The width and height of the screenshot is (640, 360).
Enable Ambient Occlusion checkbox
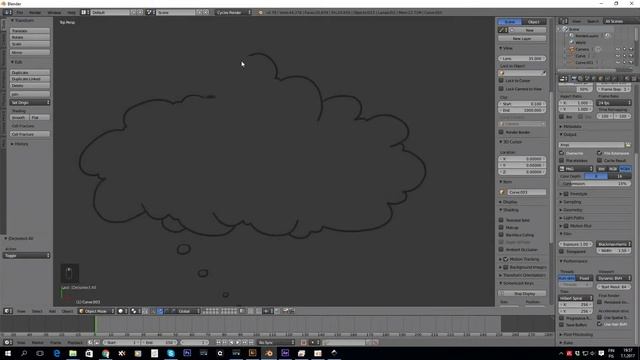[x=501, y=249]
